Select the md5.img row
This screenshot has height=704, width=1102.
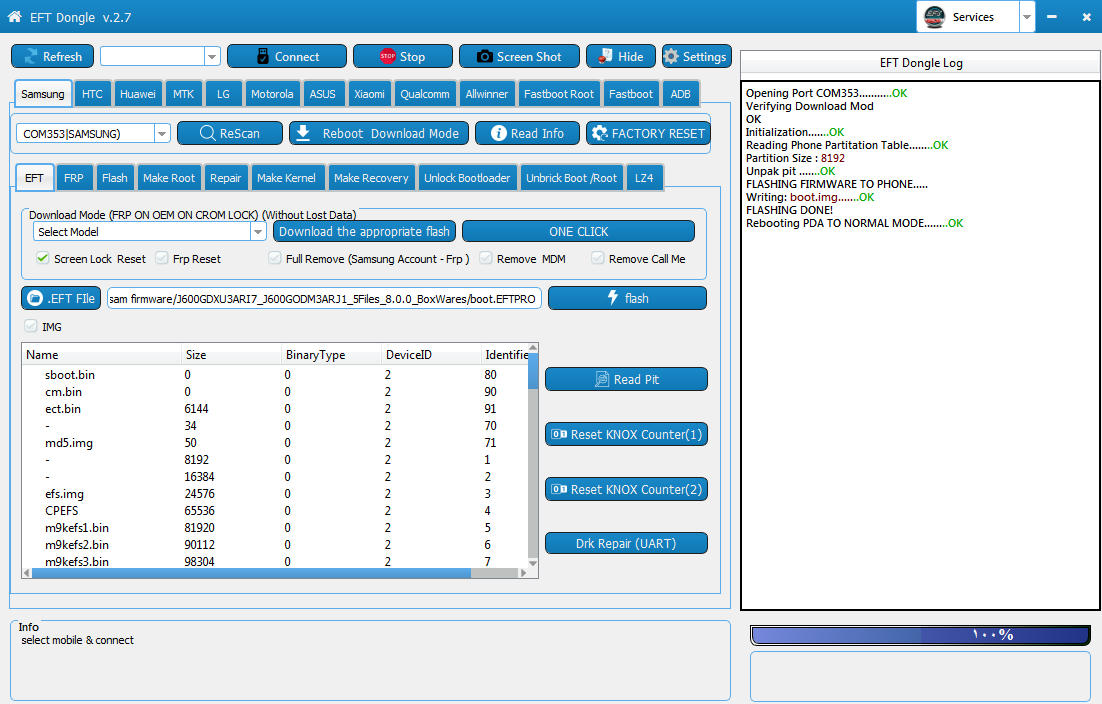(x=276, y=443)
